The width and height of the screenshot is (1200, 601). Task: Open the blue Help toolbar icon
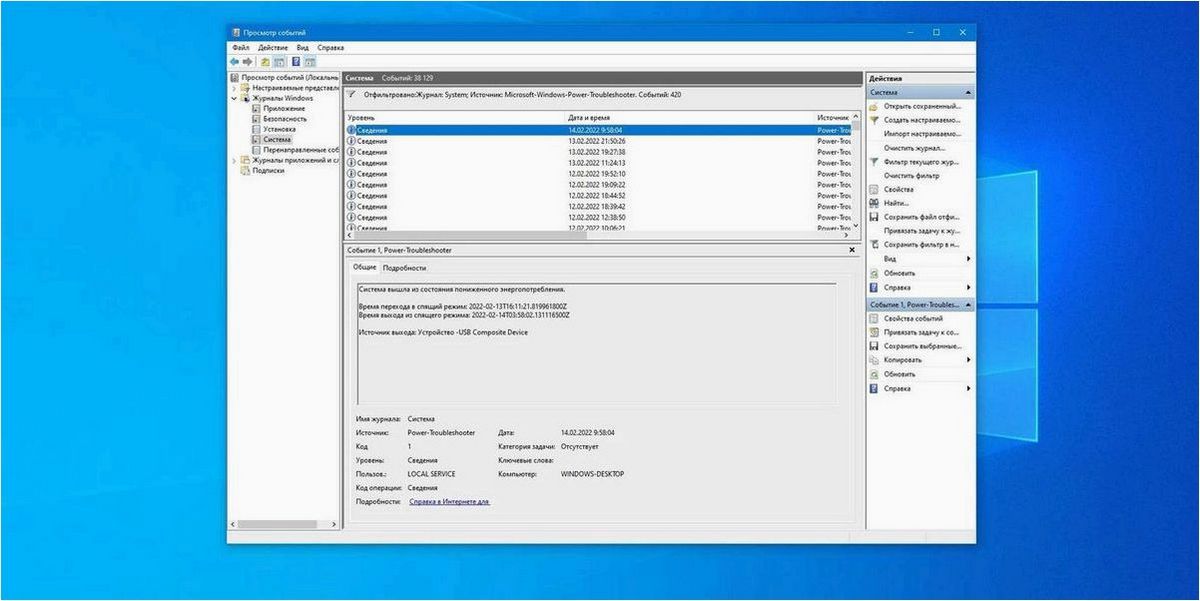pyautogui.click(x=297, y=61)
